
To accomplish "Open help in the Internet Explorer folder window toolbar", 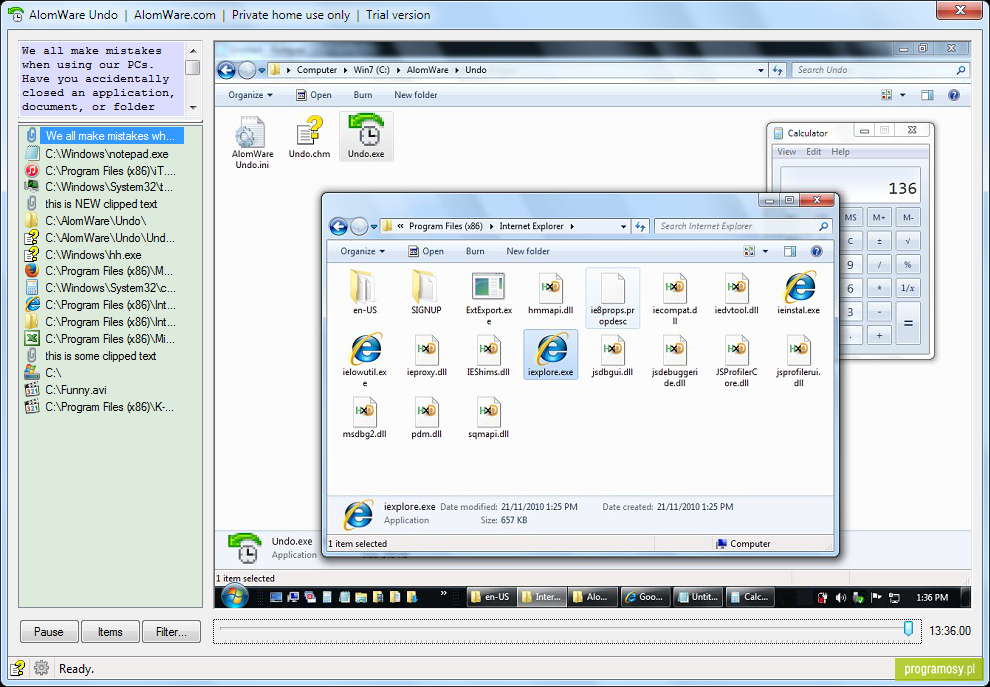I will click(x=816, y=251).
